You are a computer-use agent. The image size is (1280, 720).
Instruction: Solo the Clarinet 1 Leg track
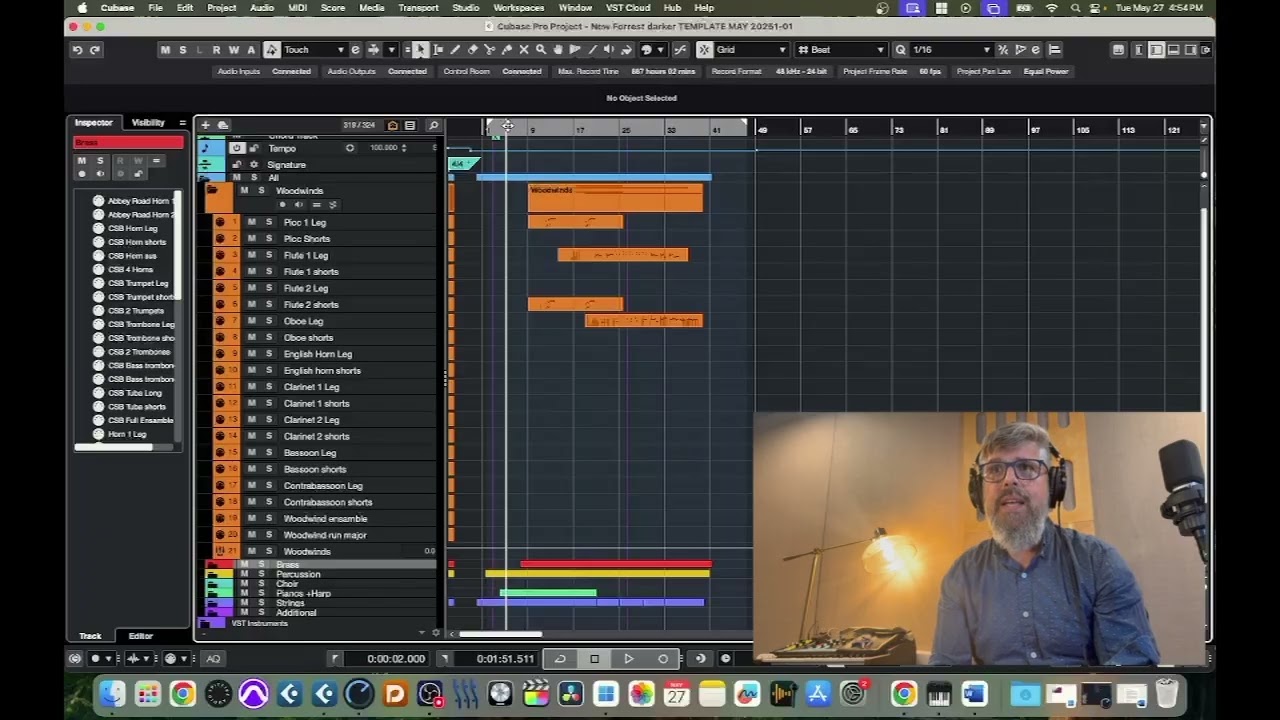[268, 387]
